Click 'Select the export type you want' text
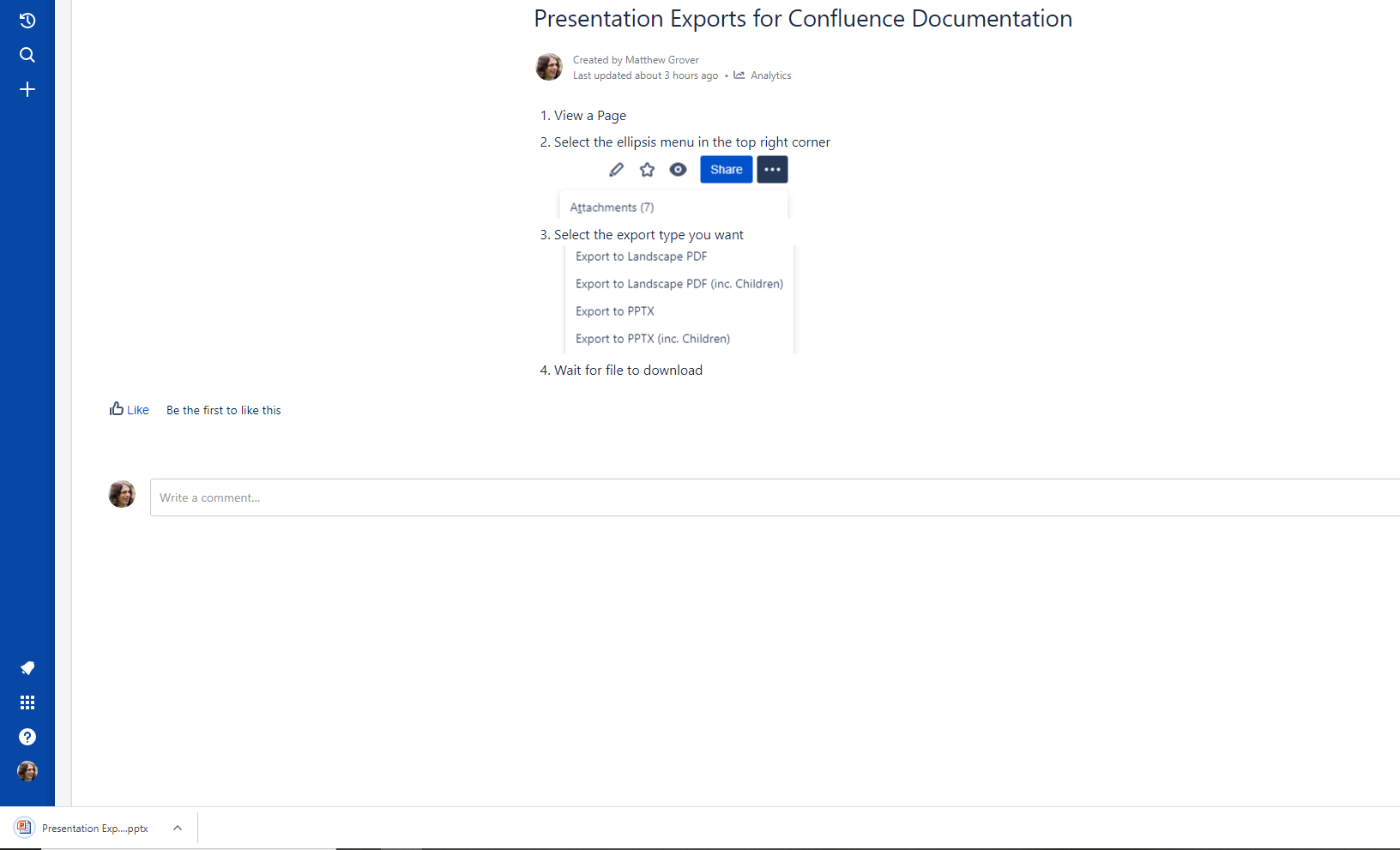Screen dimensions: 1400x850 pos(649,235)
